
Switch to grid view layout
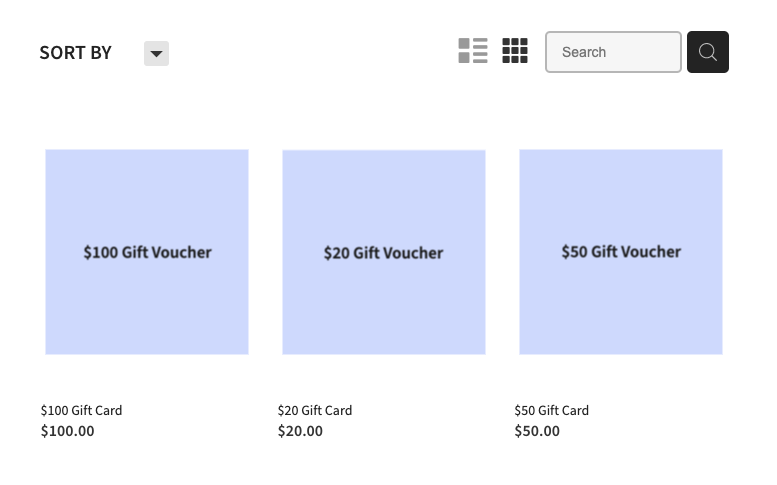click(515, 51)
